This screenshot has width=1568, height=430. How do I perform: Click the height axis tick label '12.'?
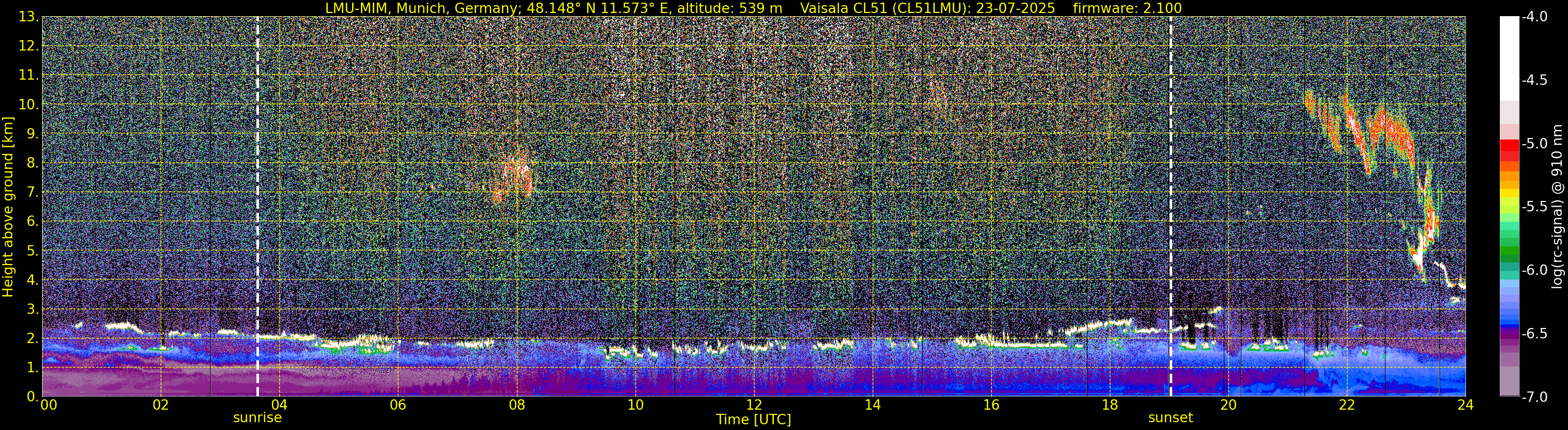[29, 46]
